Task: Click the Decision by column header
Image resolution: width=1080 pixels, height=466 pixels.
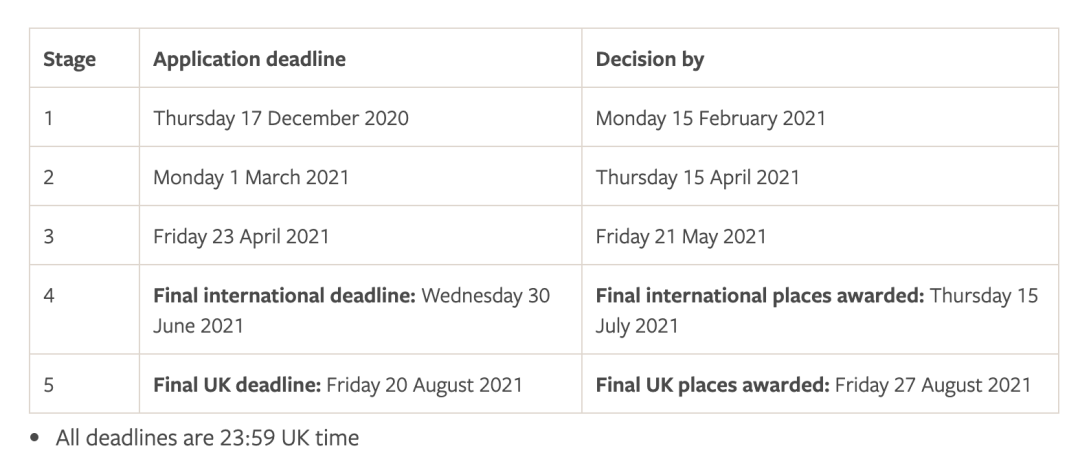Action: (649, 59)
